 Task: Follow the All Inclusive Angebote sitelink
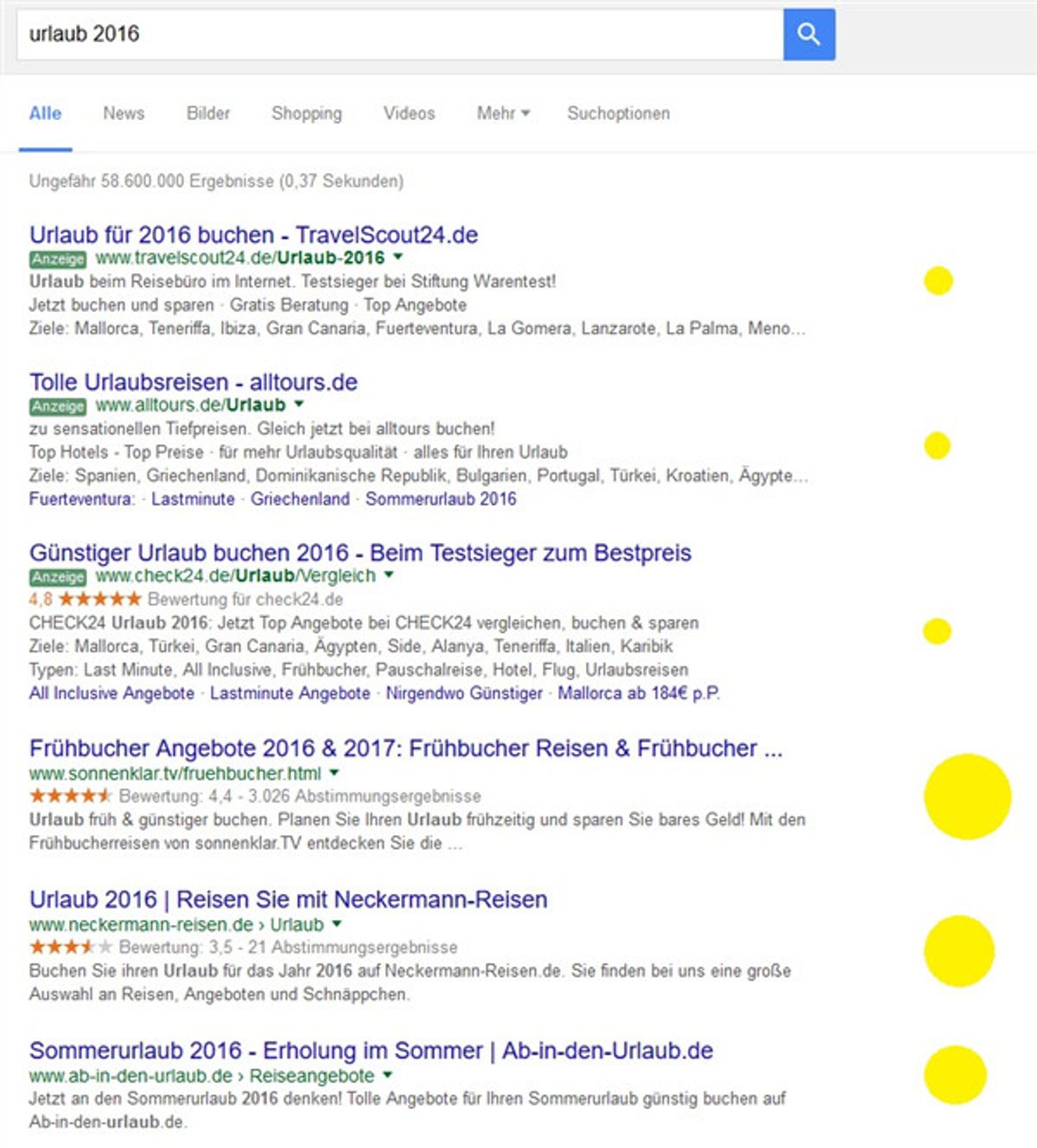pyautogui.click(x=111, y=693)
